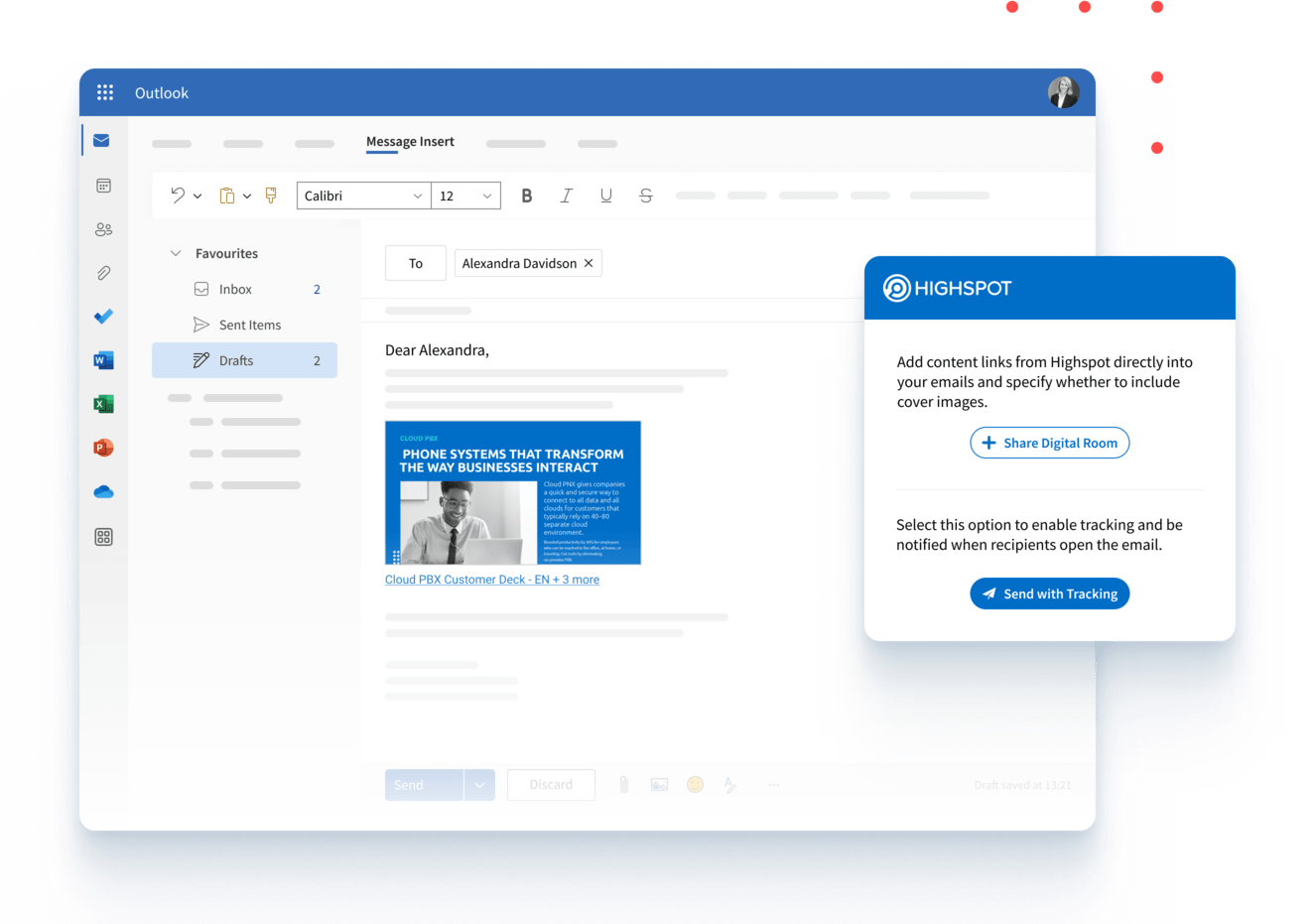
Task: Open the Send options dropdown arrow
Action: click(x=479, y=785)
